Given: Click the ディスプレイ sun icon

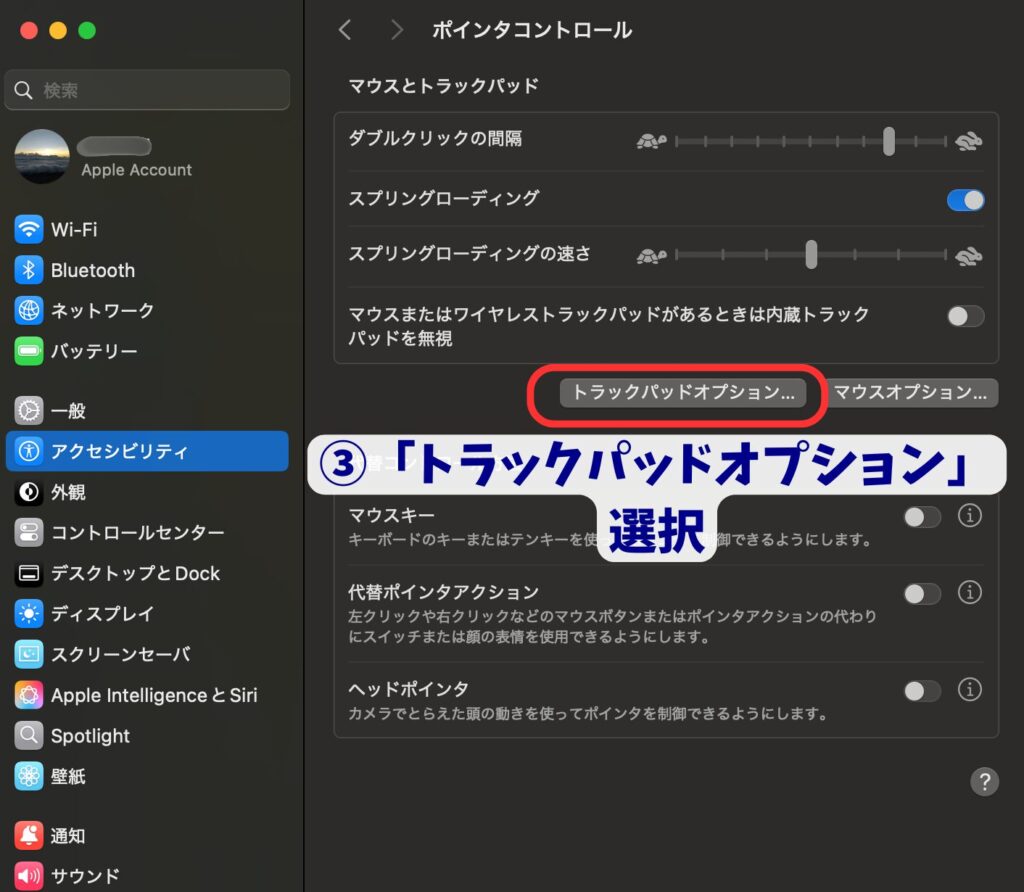Looking at the screenshot, I should (29, 613).
